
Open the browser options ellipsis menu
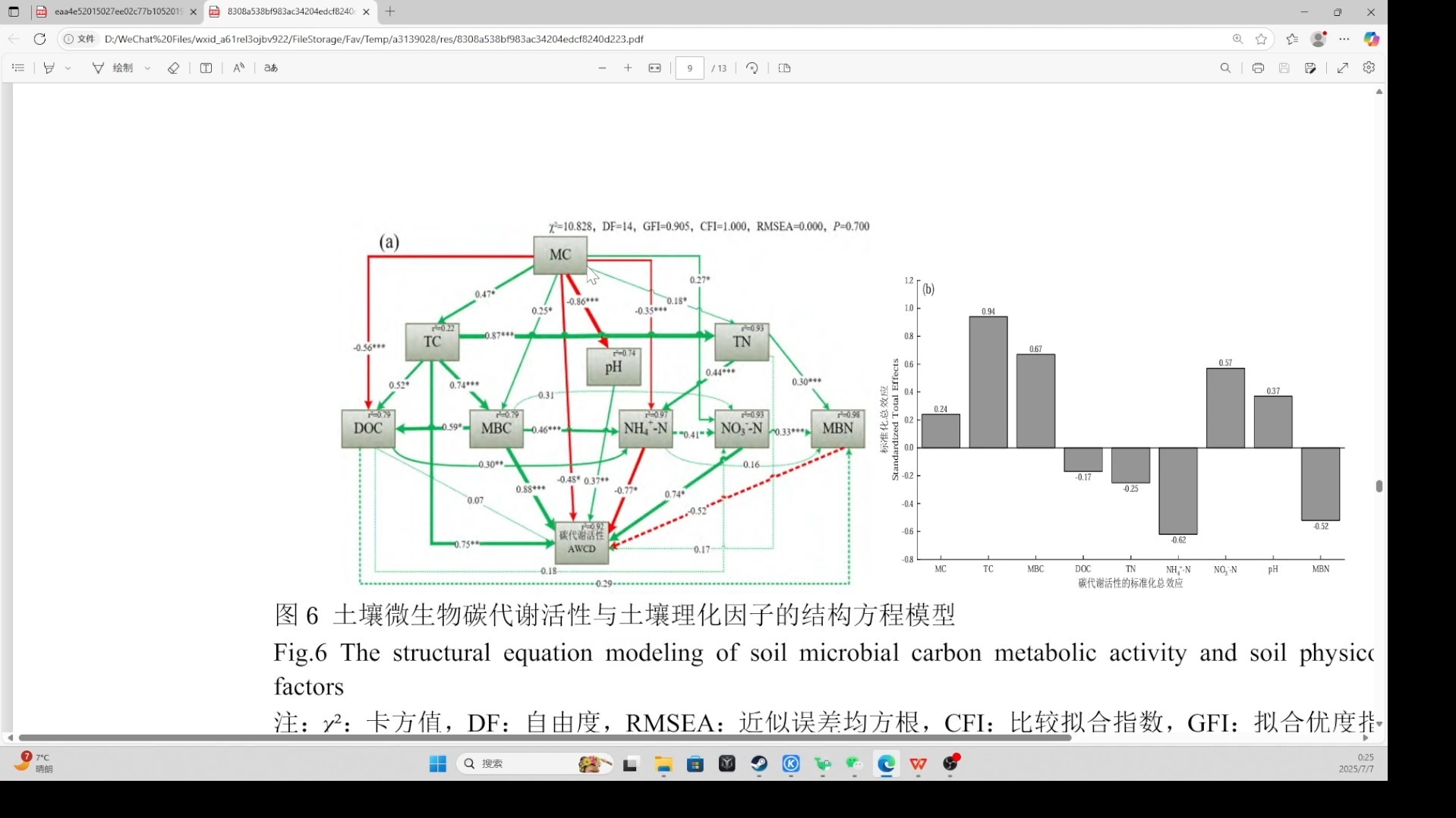(1344, 39)
